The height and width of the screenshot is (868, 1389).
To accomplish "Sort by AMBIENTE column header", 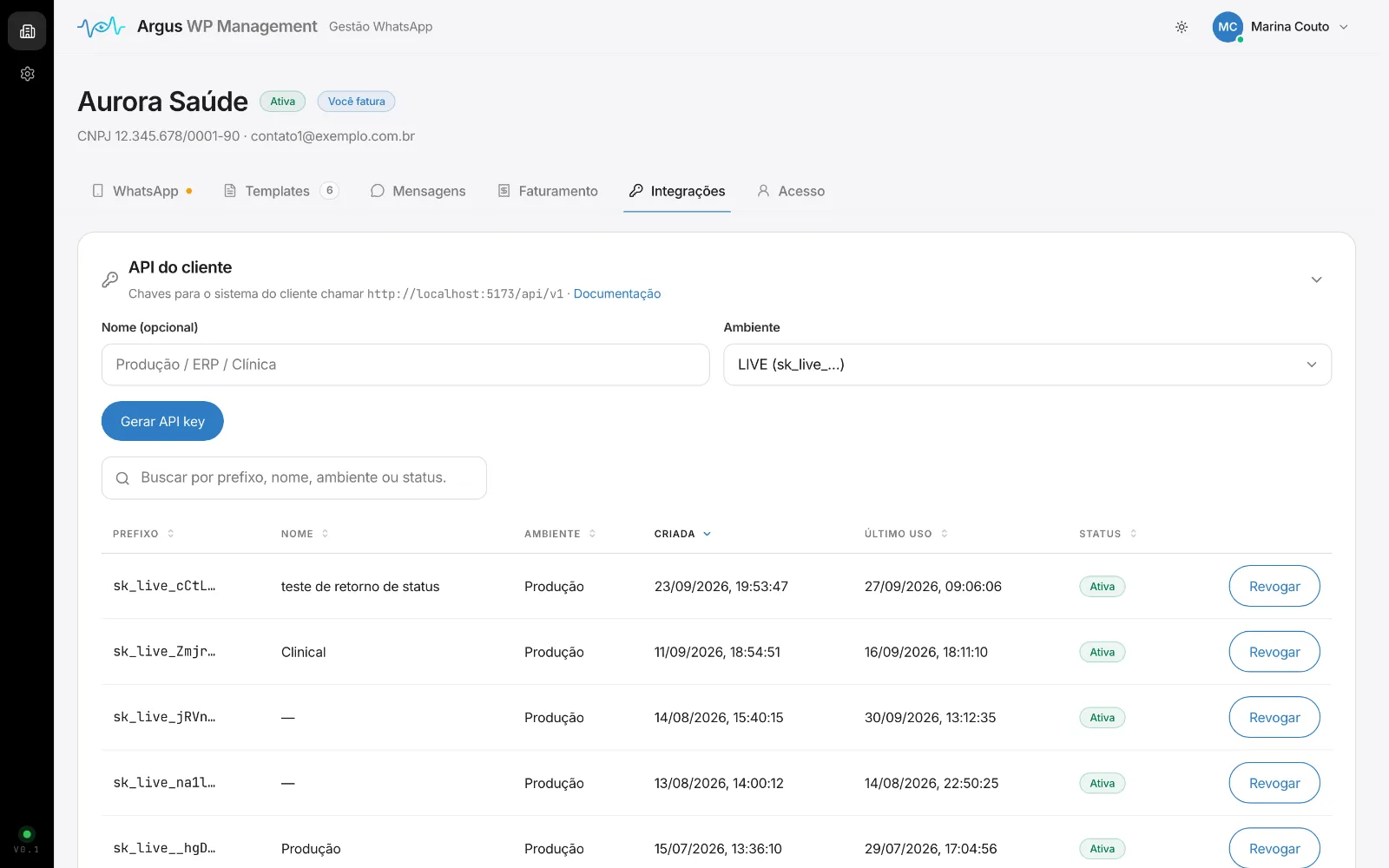I will point(560,534).
